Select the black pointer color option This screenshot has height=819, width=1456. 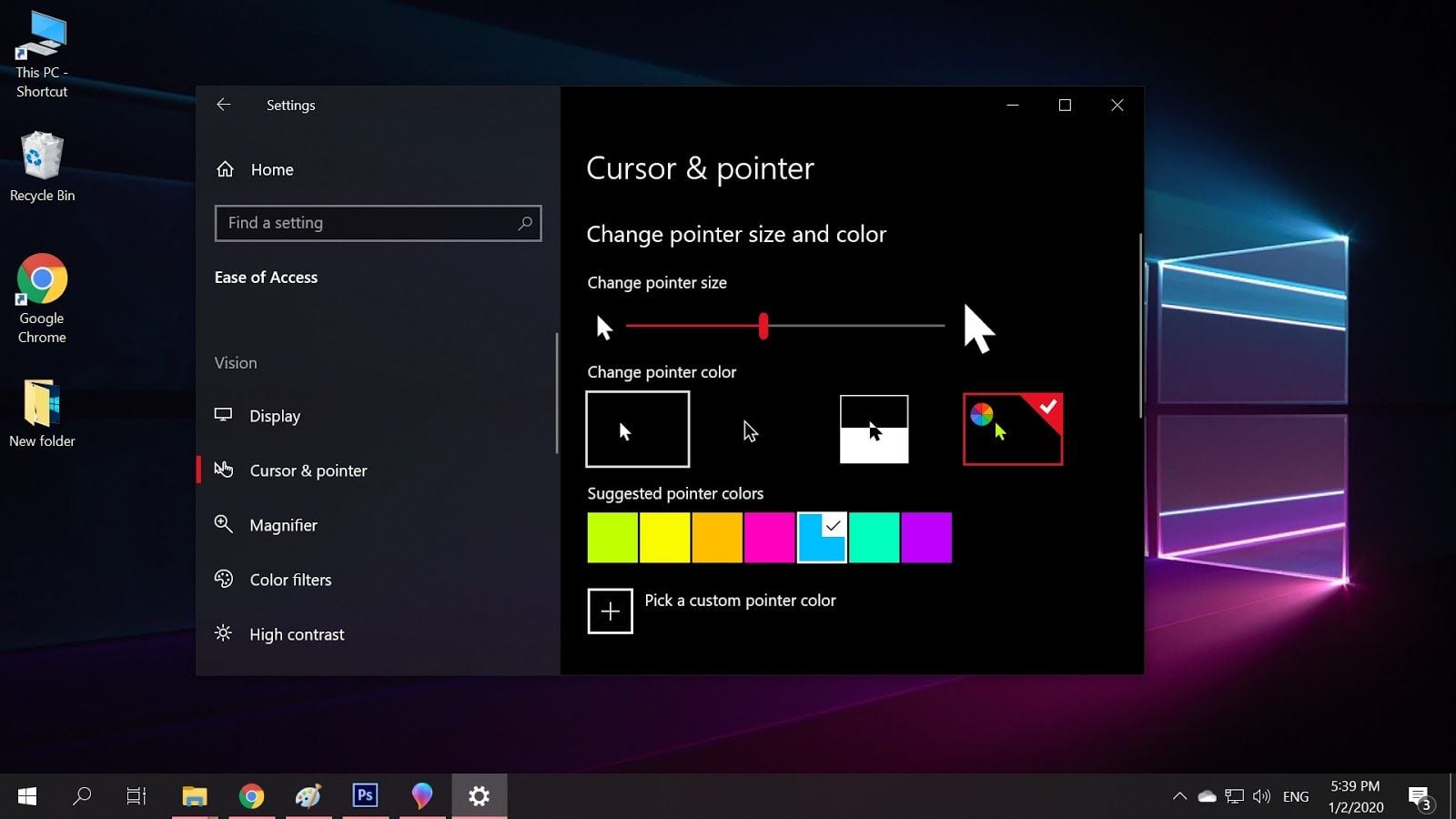point(750,430)
